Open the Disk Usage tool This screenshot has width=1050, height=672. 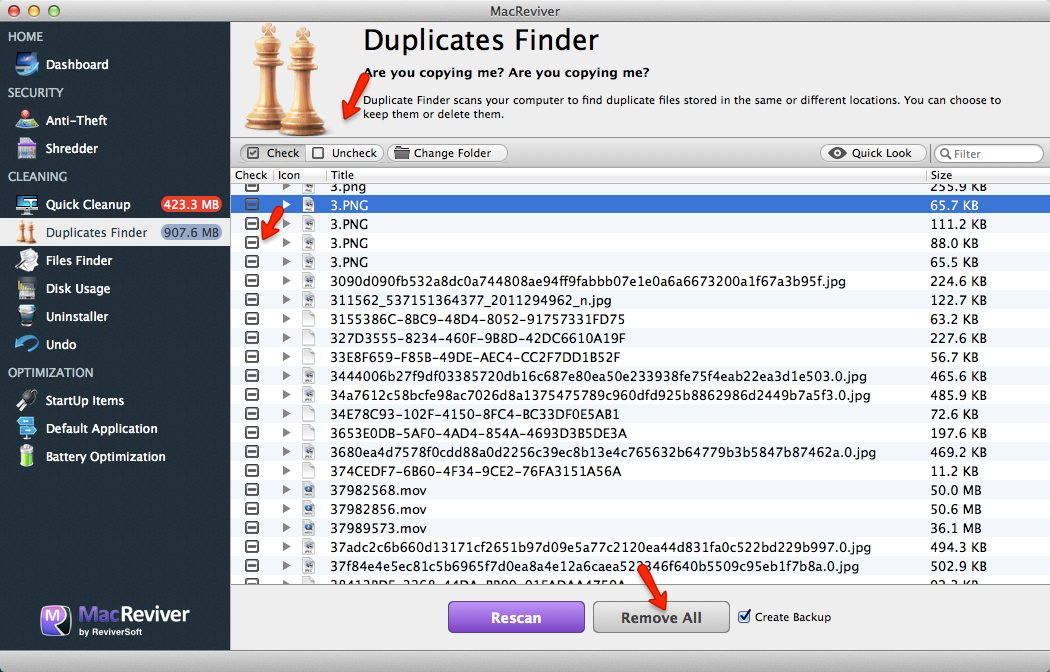pyautogui.click(x=27, y=289)
